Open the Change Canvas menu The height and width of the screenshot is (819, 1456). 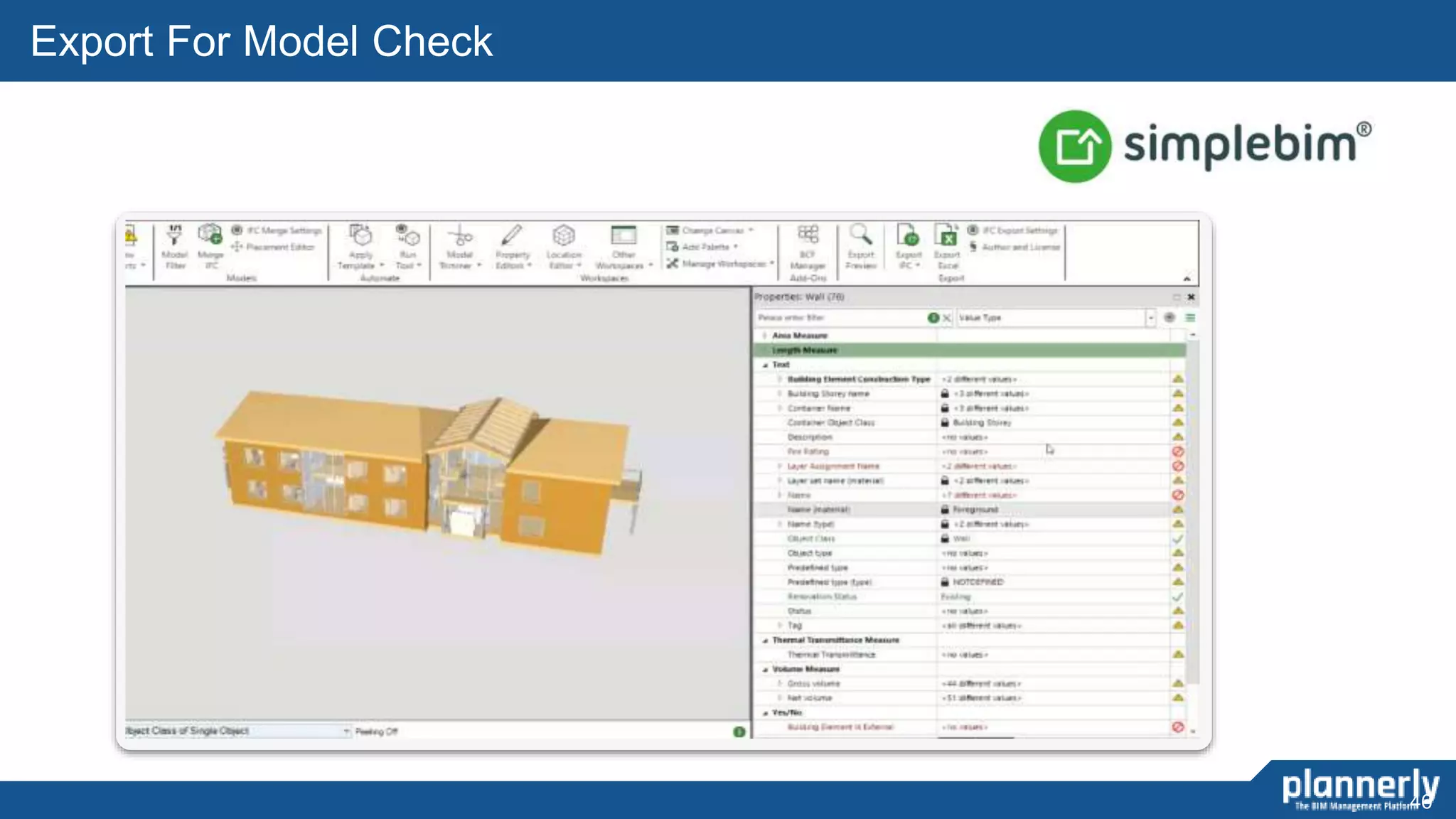711,230
